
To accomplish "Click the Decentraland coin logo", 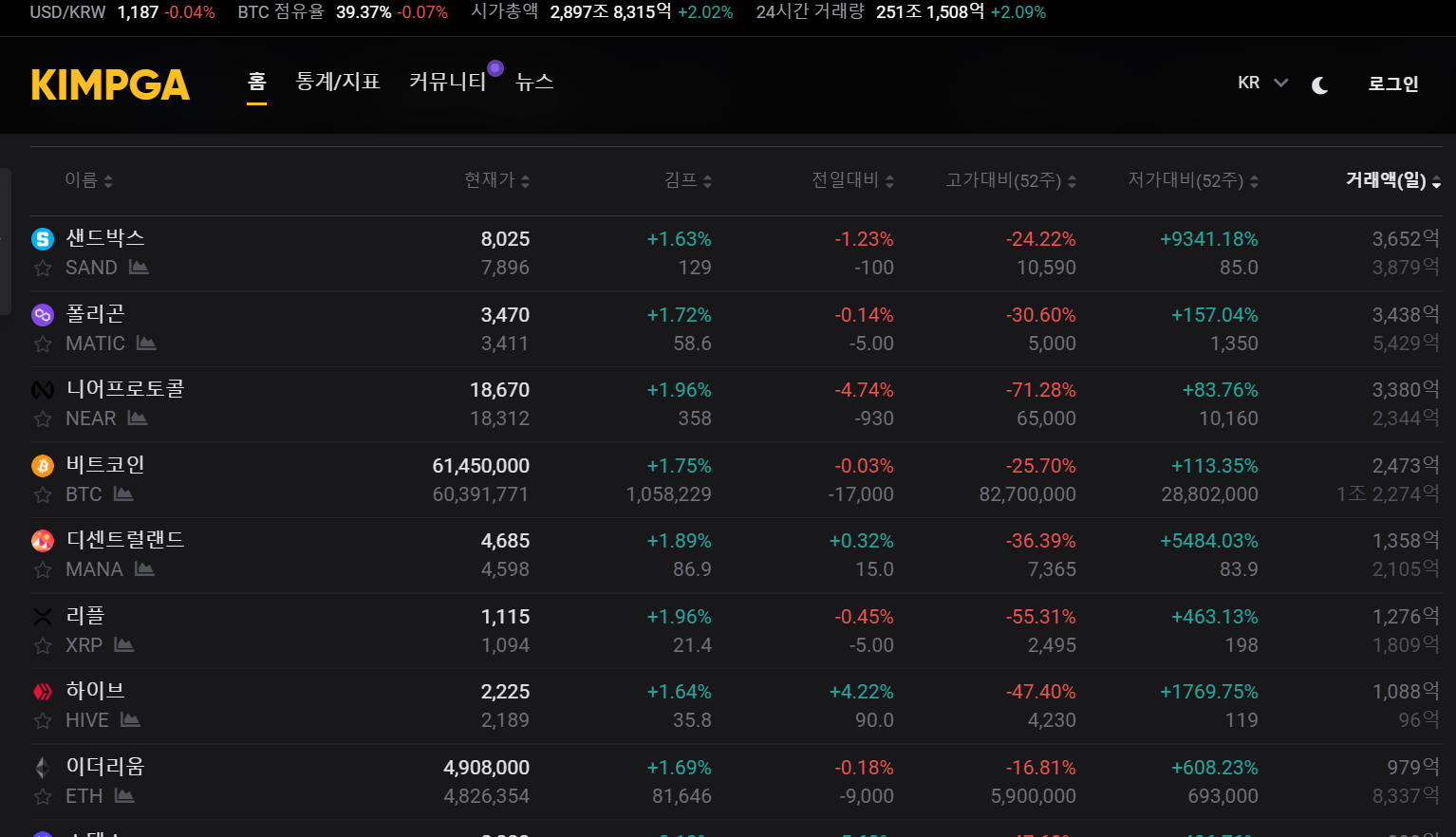I will [x=43, y=541].
